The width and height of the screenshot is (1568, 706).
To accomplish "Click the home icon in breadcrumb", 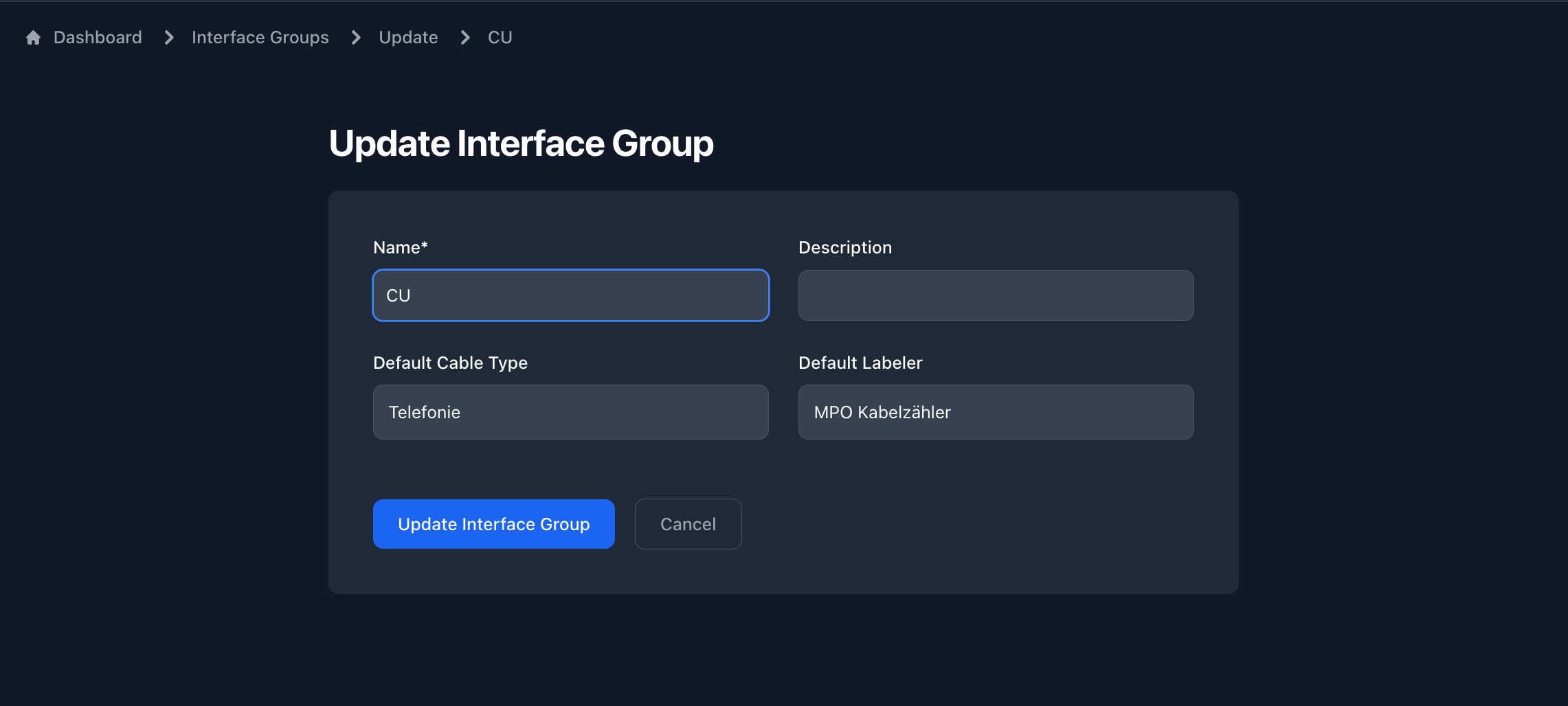I will coord(33,38).
